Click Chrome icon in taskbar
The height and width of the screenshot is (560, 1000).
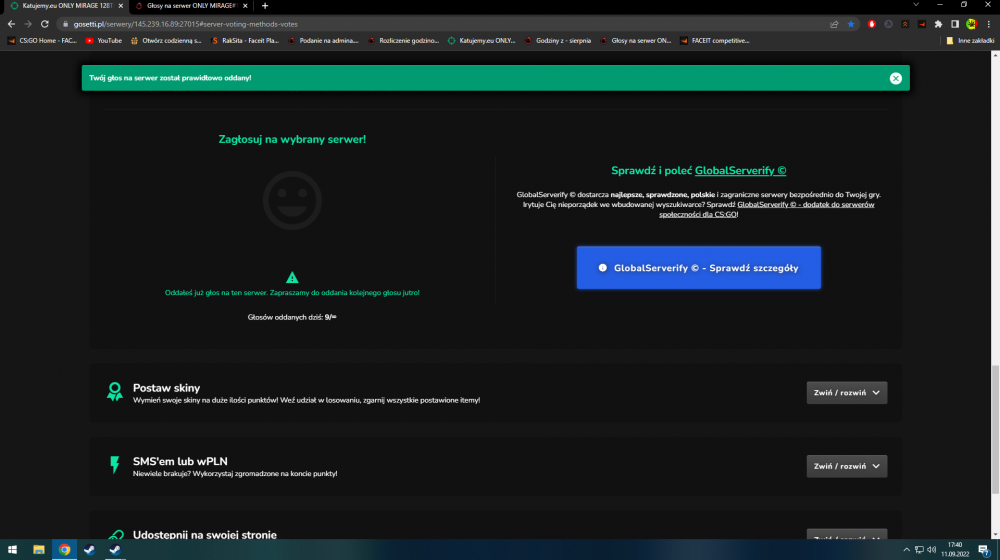[64, 550]
